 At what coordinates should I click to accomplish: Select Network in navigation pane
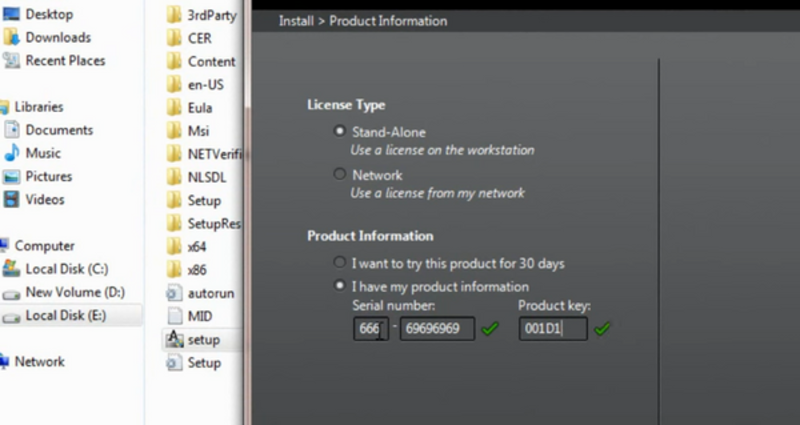pyautogui.click(x=40, y=361)
